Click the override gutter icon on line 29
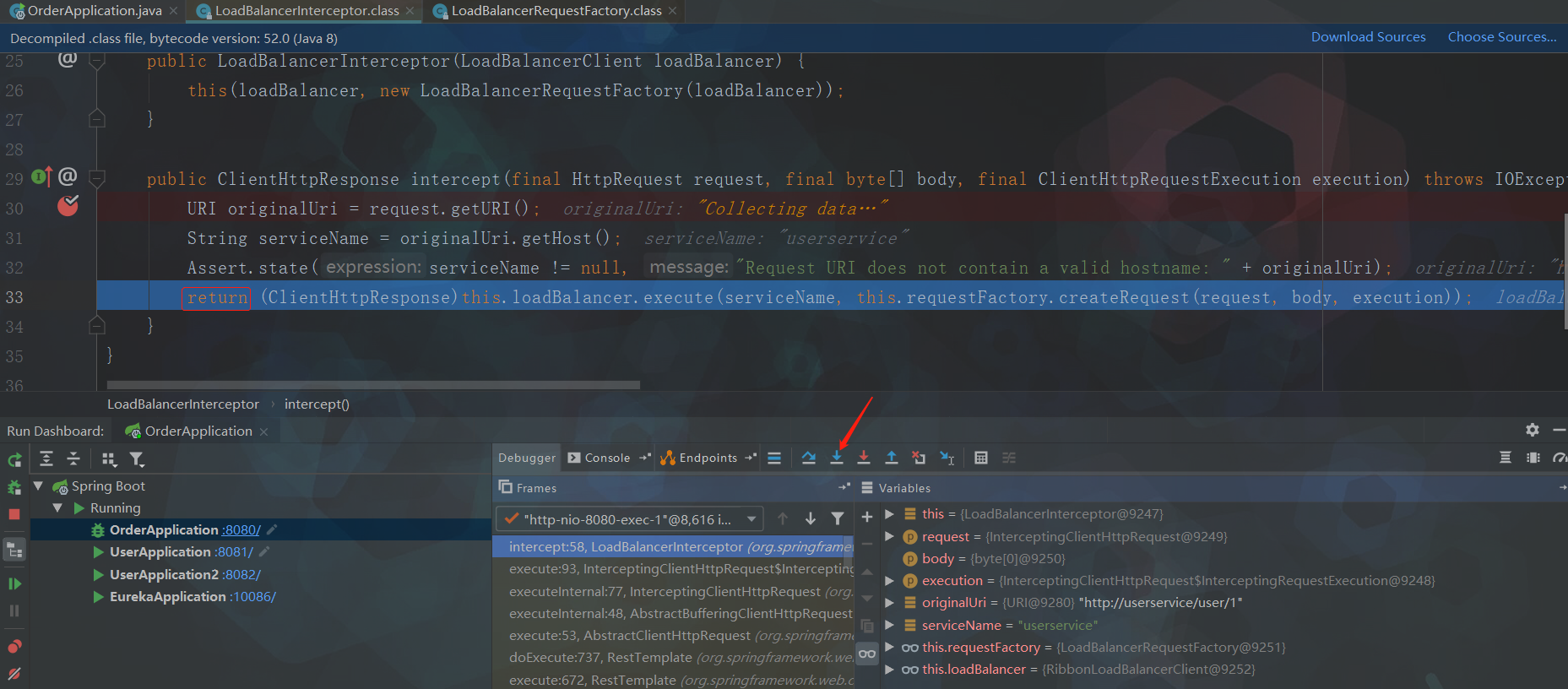Image resolution: width=1568 pixels, height=689 pixels. click(41, 177)
